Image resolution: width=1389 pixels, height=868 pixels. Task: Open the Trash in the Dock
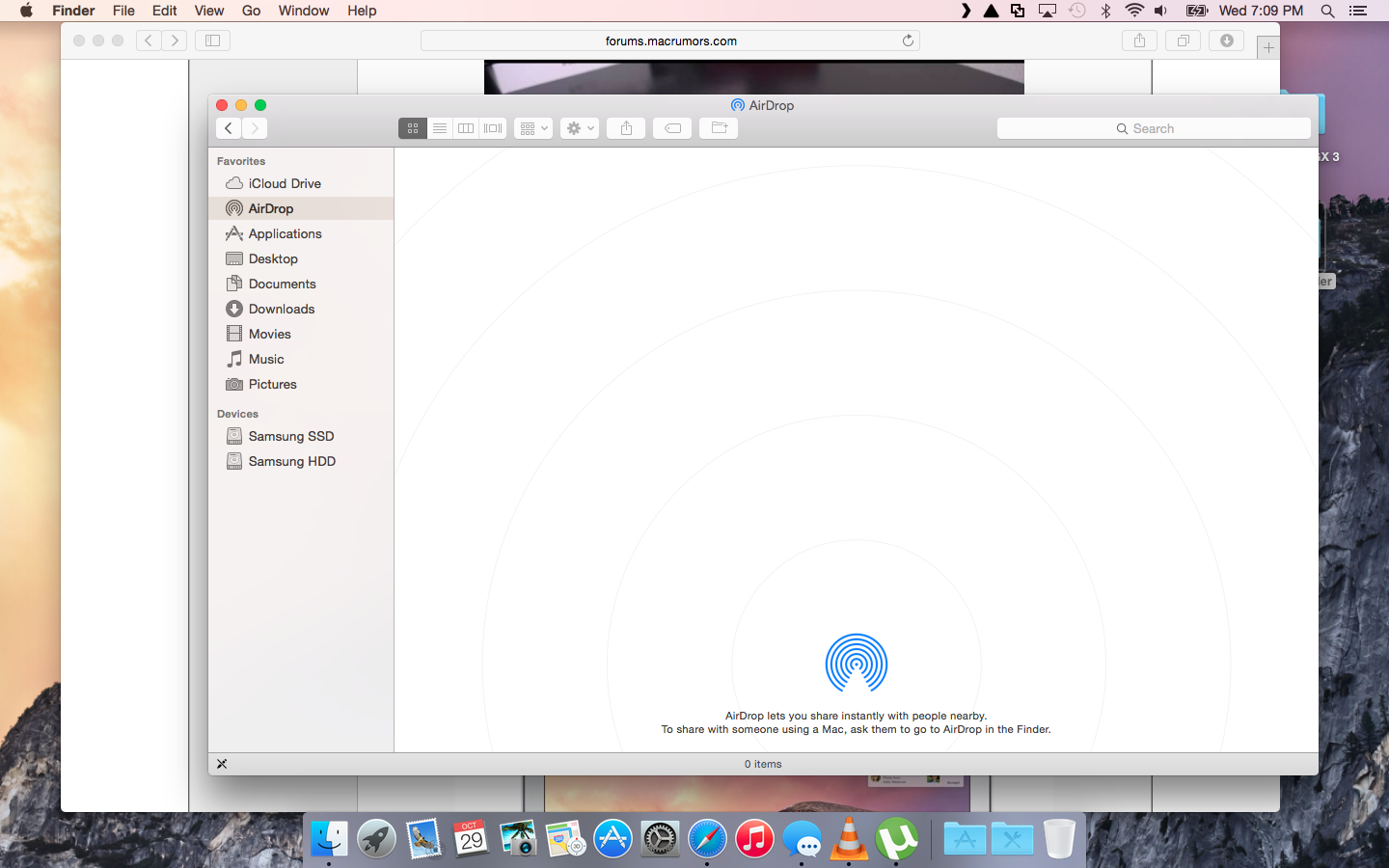1059,839
